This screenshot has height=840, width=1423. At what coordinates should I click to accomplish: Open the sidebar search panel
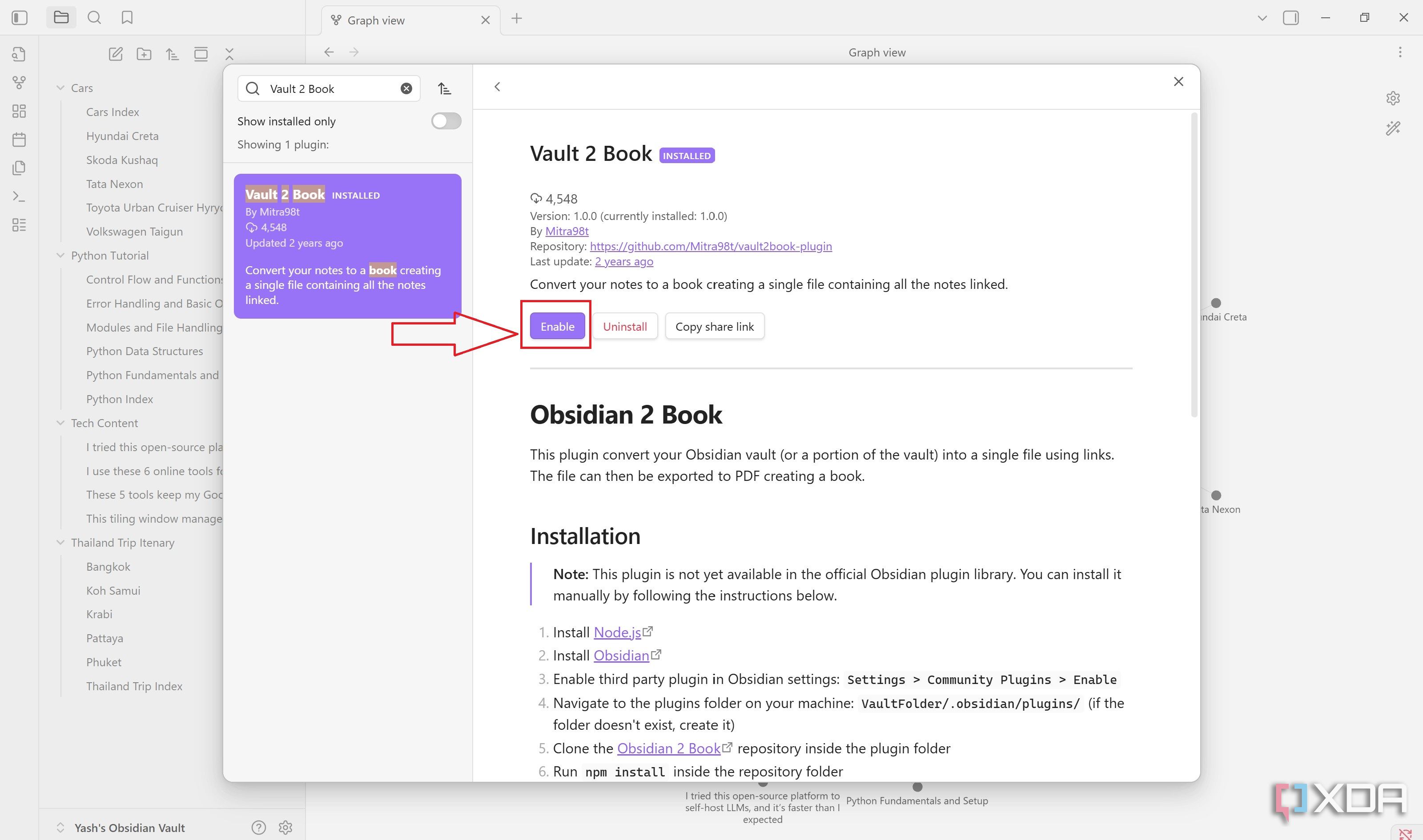(x=94, y=17)
